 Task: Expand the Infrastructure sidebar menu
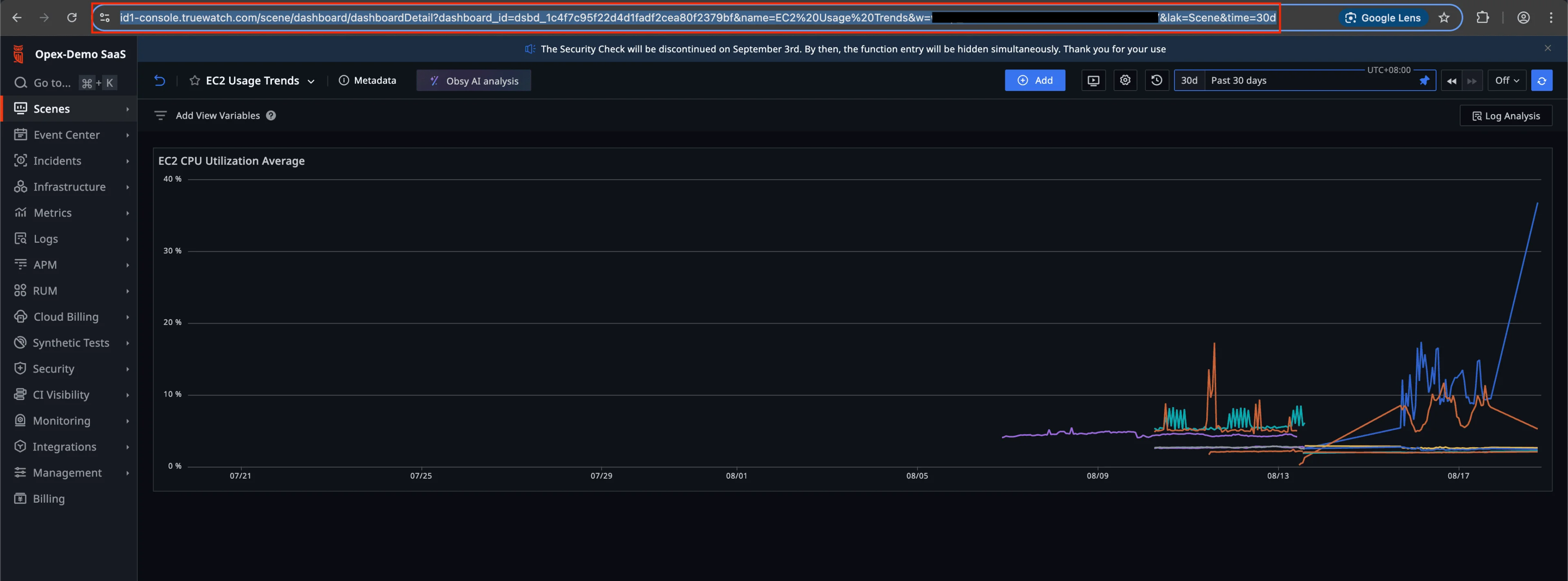(x=69, y=187)
